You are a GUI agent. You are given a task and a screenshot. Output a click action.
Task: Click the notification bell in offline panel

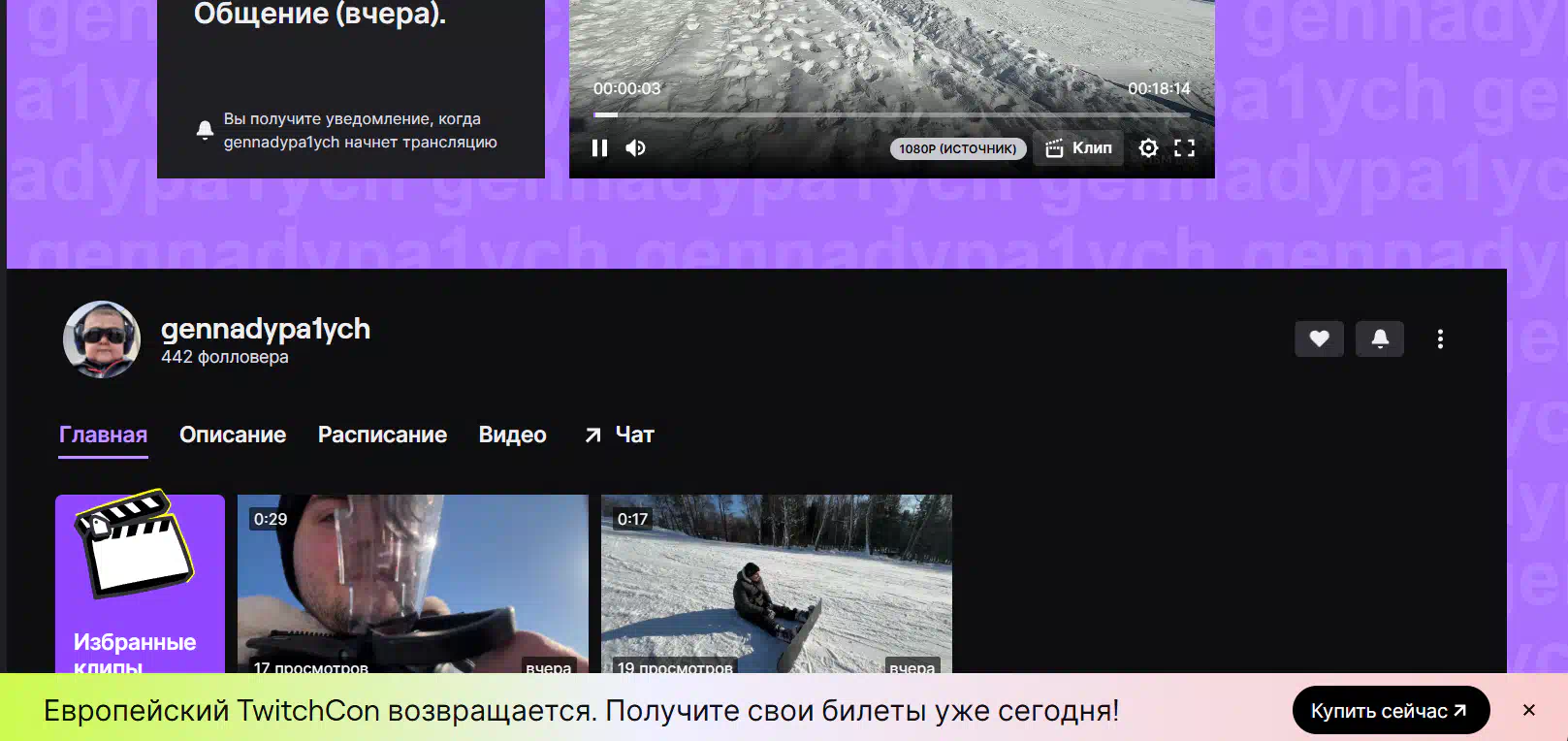click(205, 130)
